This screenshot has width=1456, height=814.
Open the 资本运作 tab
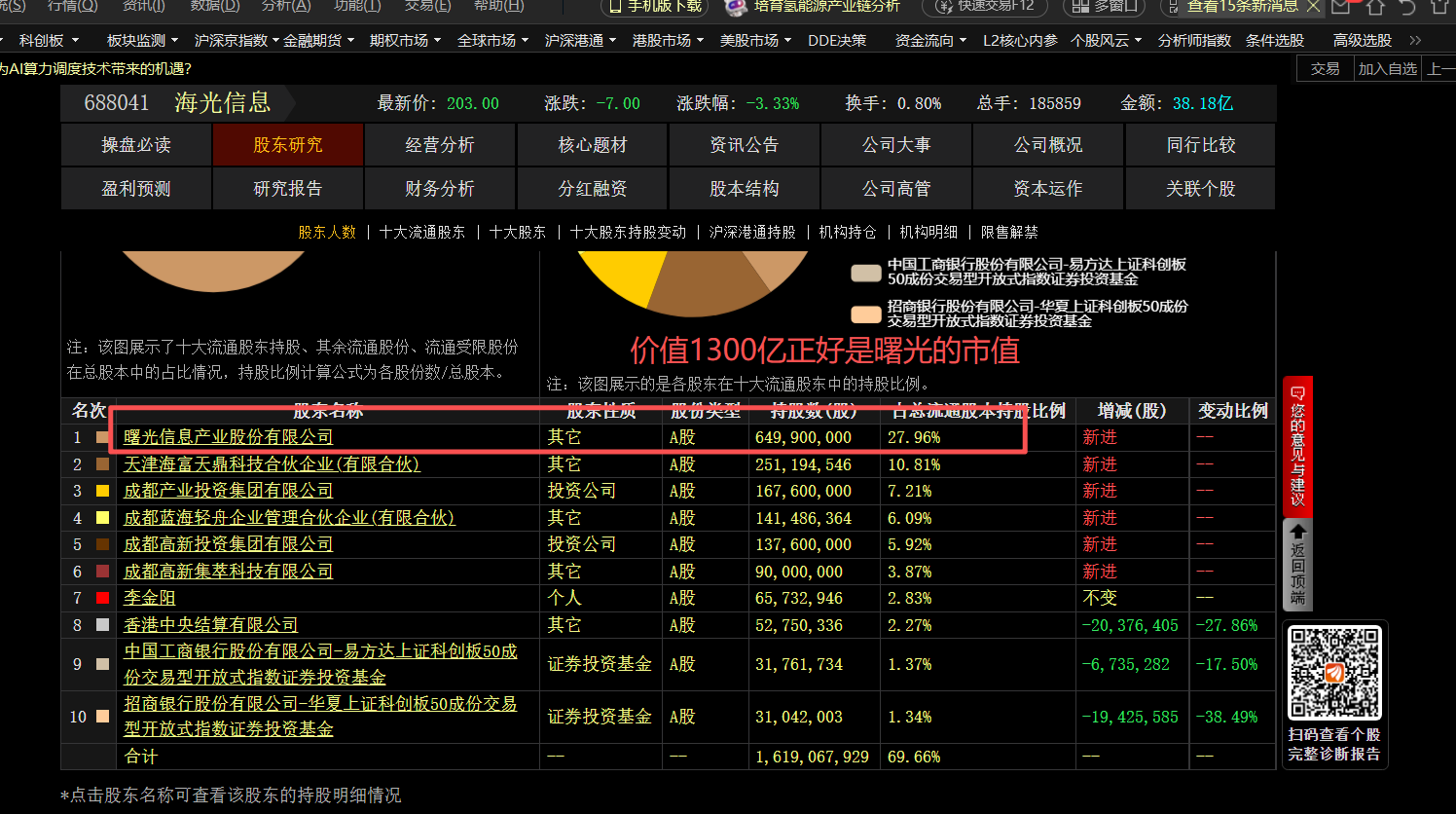point(1048,189)
